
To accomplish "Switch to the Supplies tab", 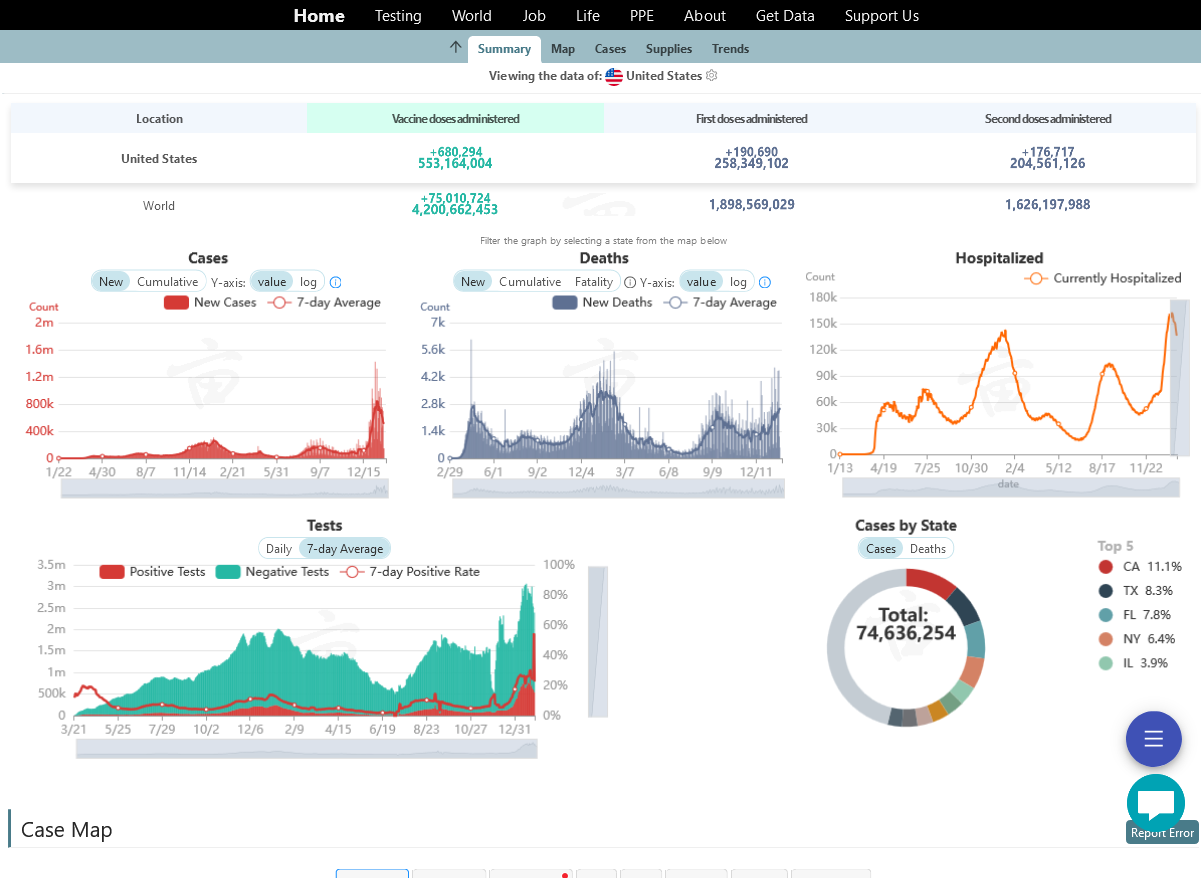I will pyautogui.click(x=669, y=49).
